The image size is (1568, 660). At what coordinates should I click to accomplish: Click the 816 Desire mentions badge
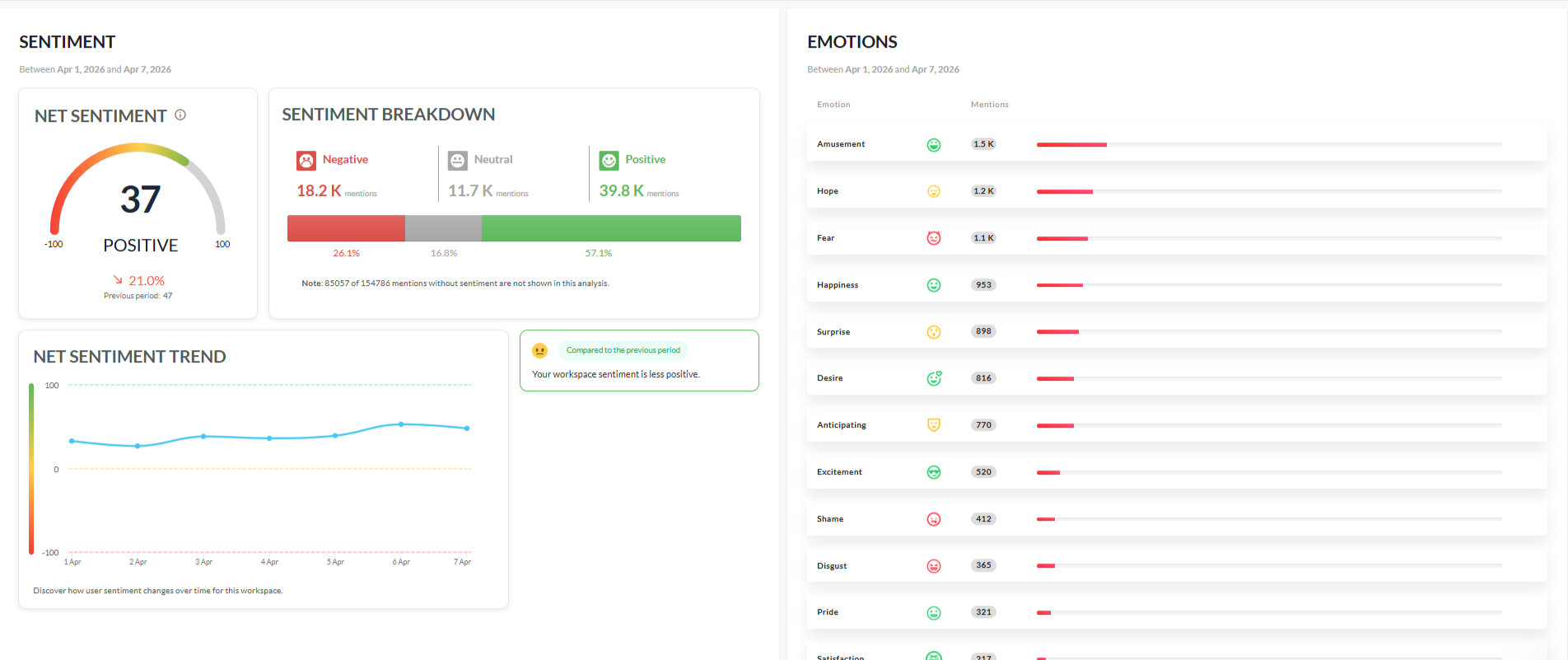(983, 378)
